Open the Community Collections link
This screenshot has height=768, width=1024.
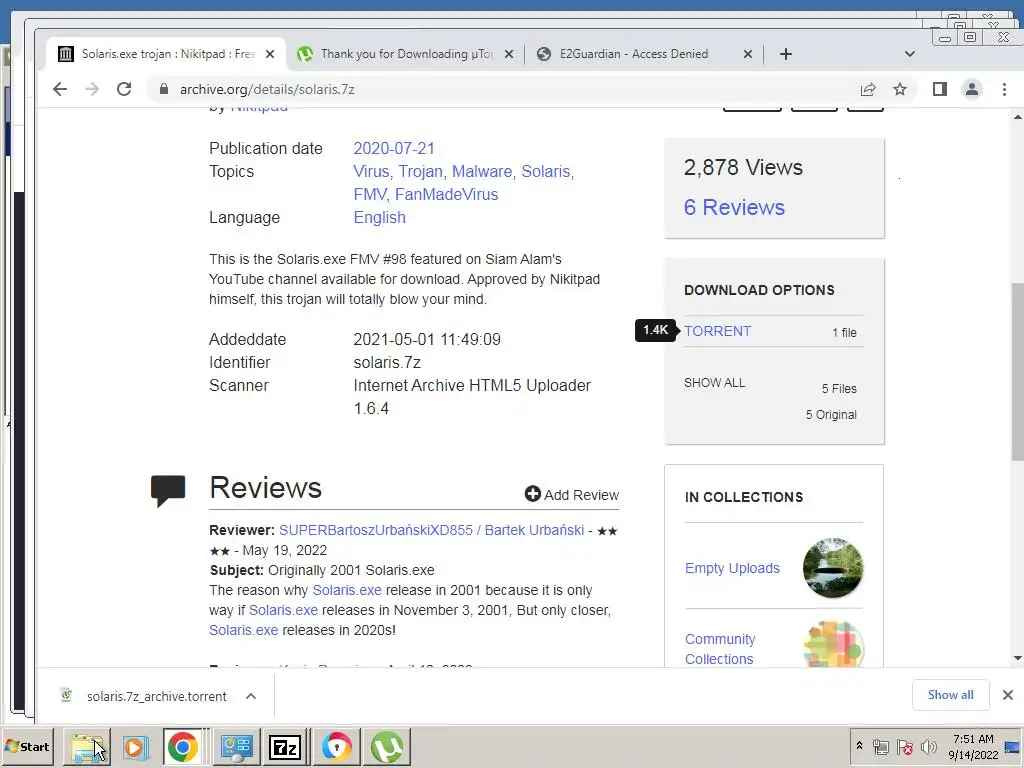[720, 649]
